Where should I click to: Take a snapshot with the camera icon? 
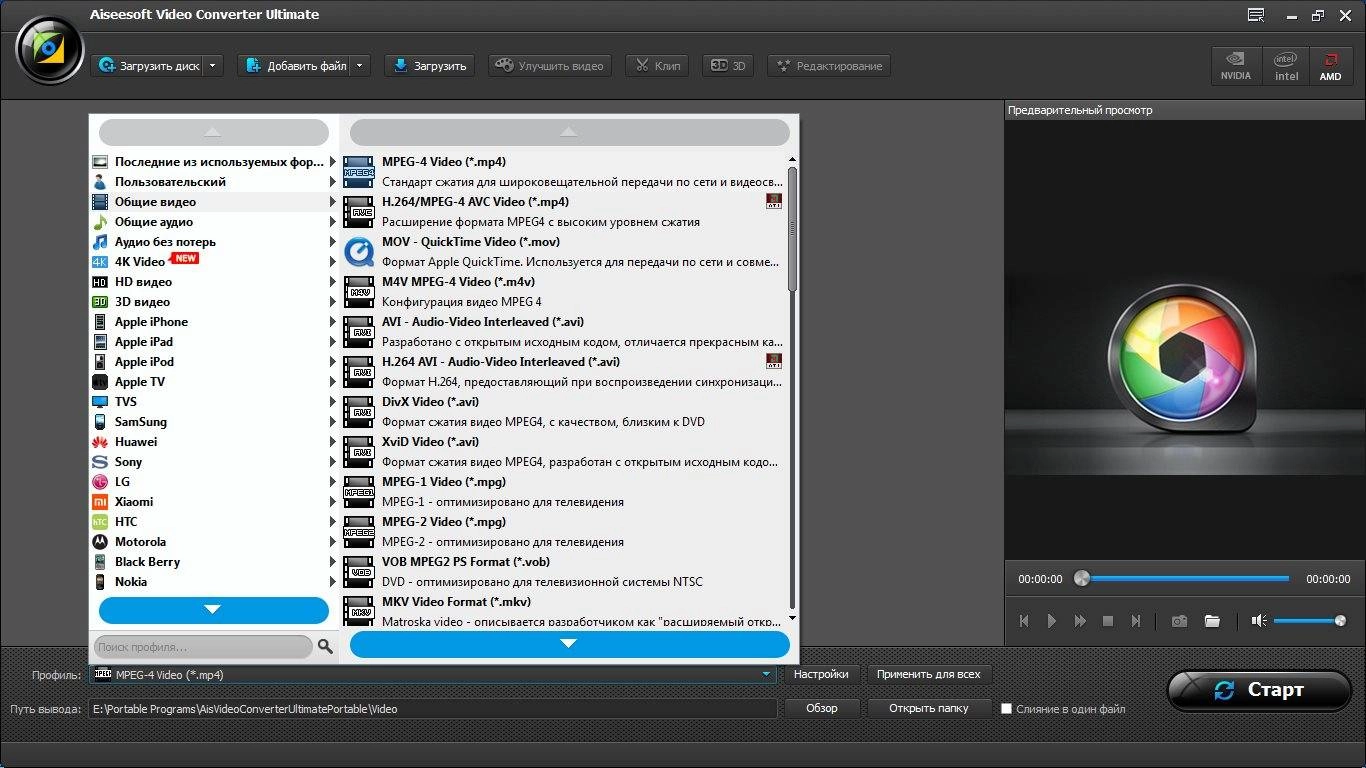pyautogui.click(x=1180, y=621)
